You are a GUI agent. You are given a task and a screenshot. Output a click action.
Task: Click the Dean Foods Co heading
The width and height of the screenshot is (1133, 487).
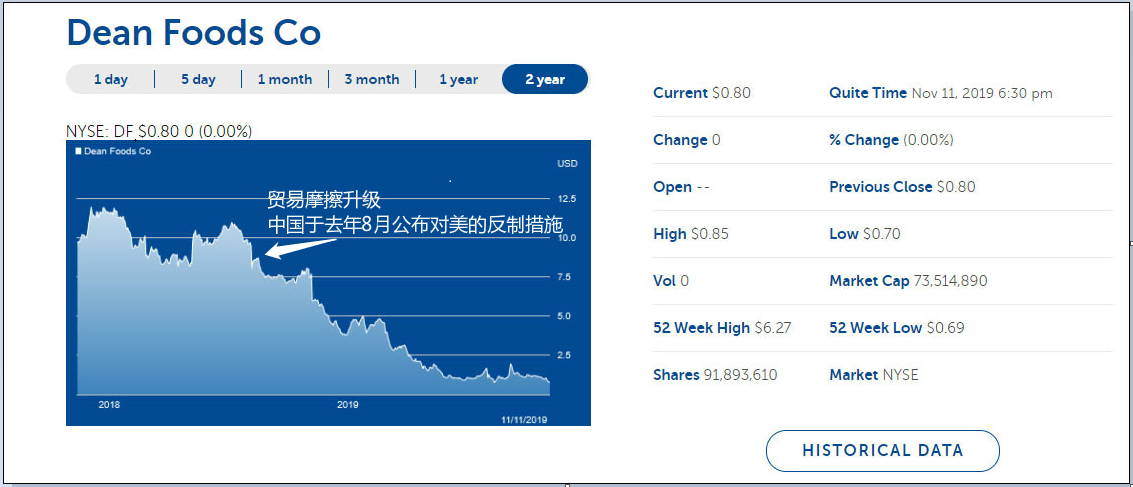coord(194,33)
